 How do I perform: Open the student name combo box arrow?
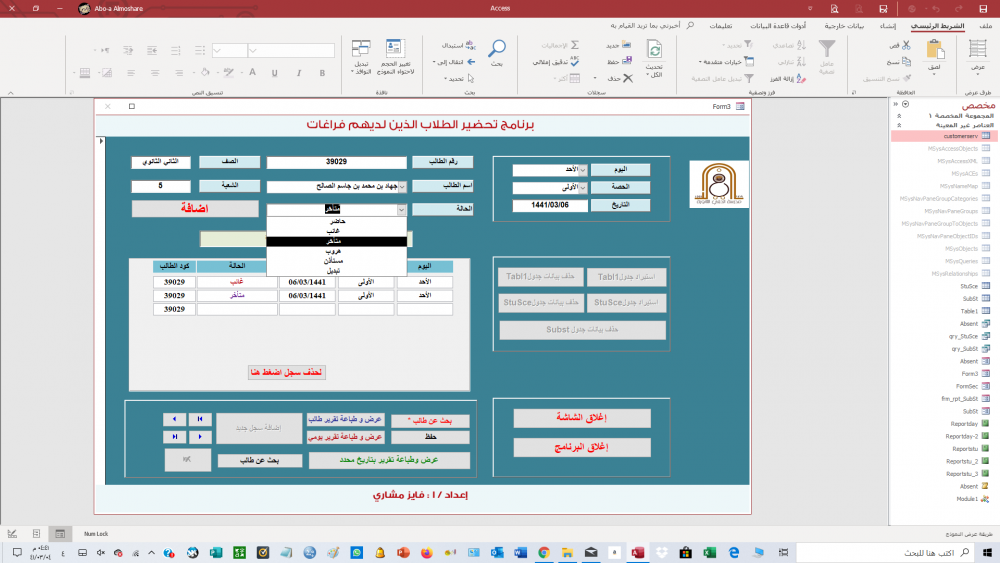tap(402, 187)
